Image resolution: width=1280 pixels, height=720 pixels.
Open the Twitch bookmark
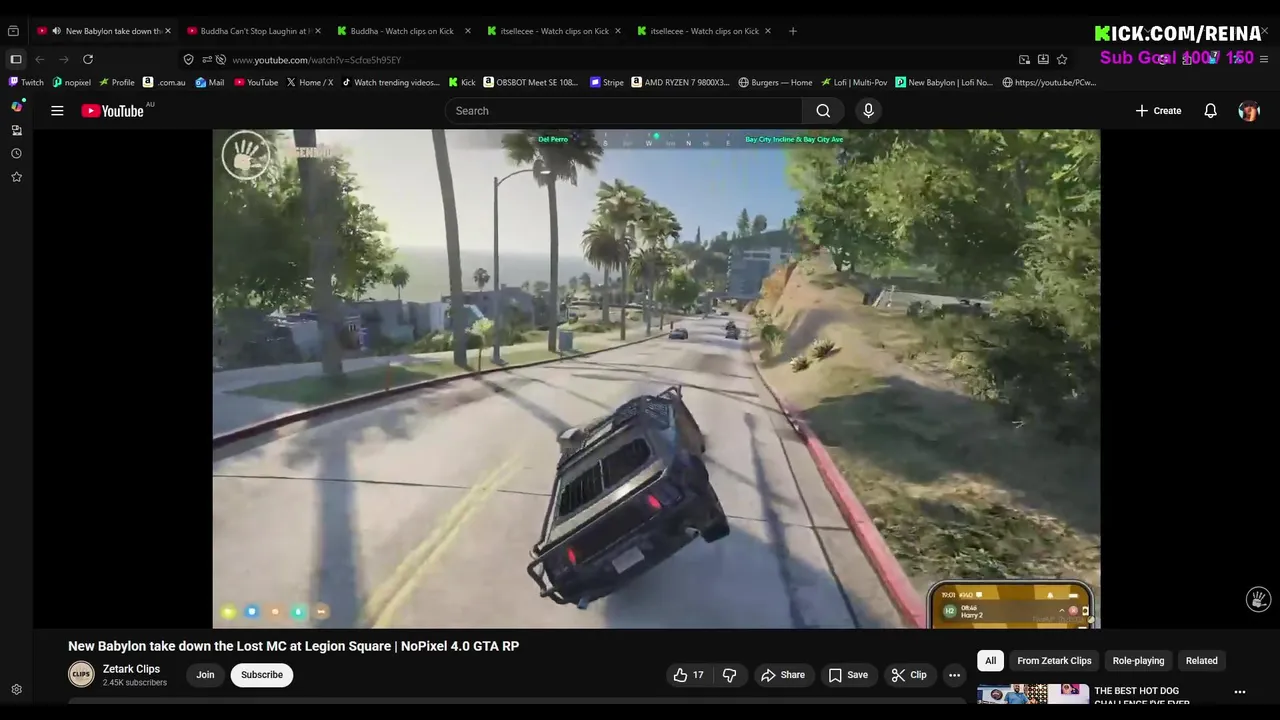pyautogui.click(x=26, y=82)
